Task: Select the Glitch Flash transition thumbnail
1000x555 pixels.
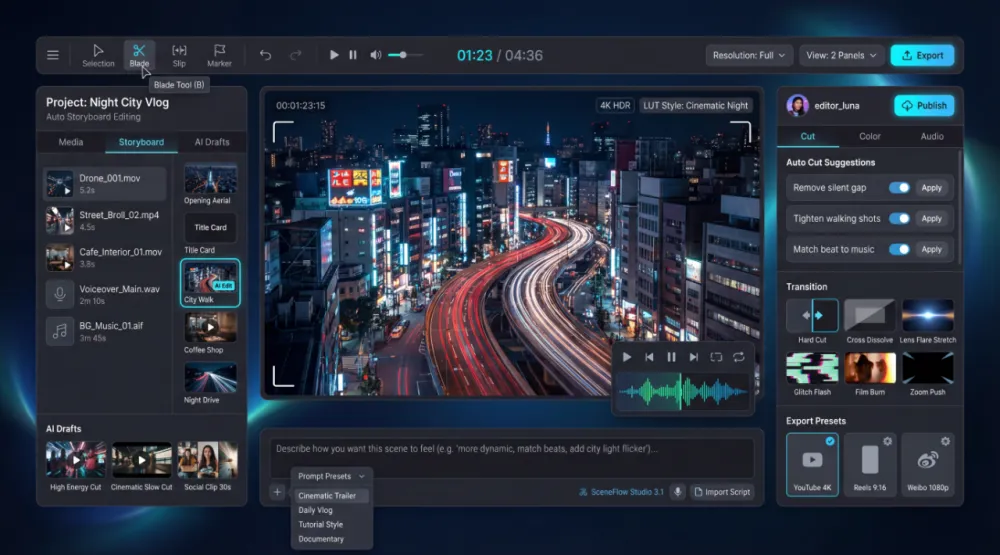Action: [812, 368]
